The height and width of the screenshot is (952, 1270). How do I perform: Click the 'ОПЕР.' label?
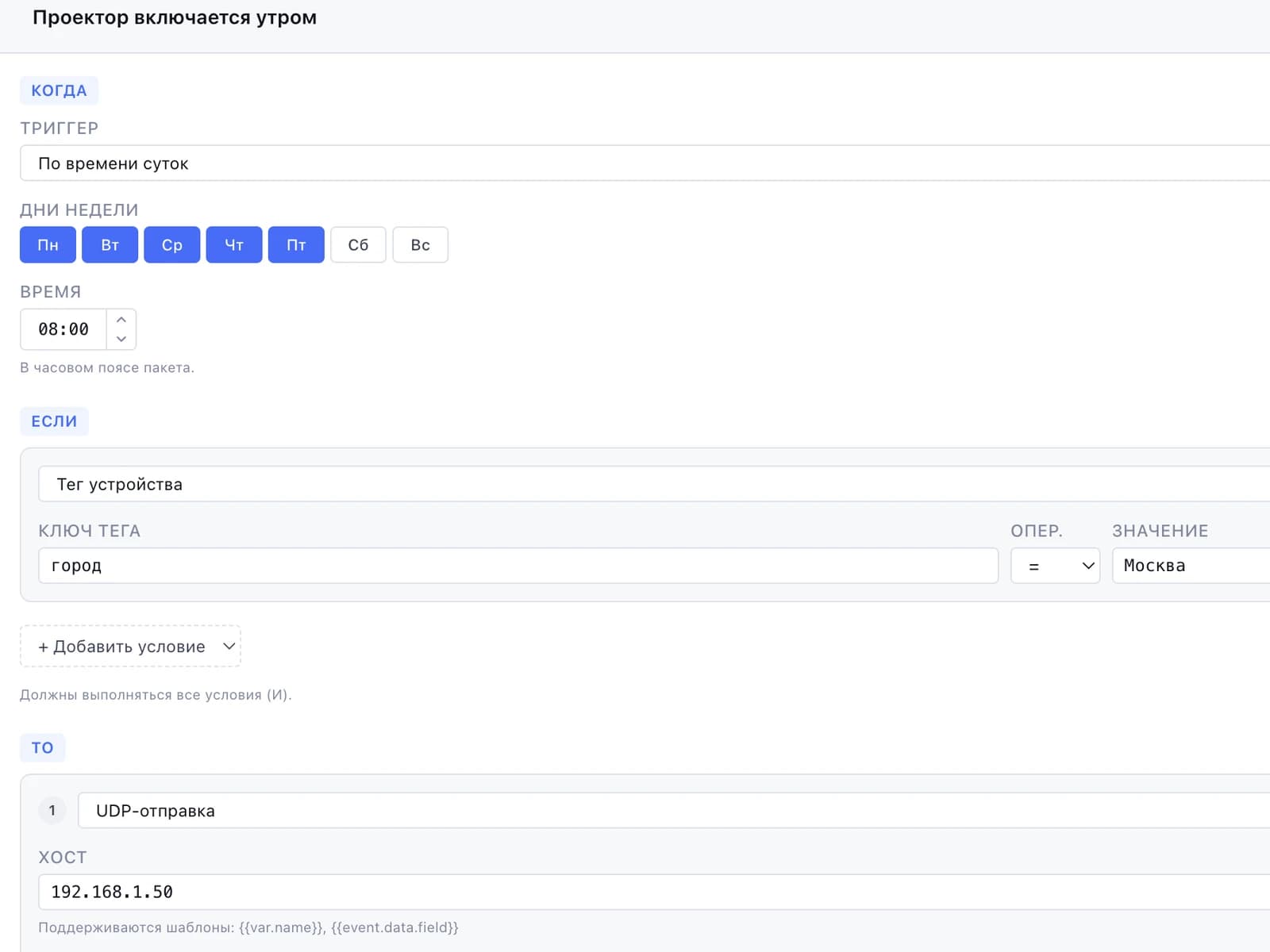click(x=1037, y=531)
